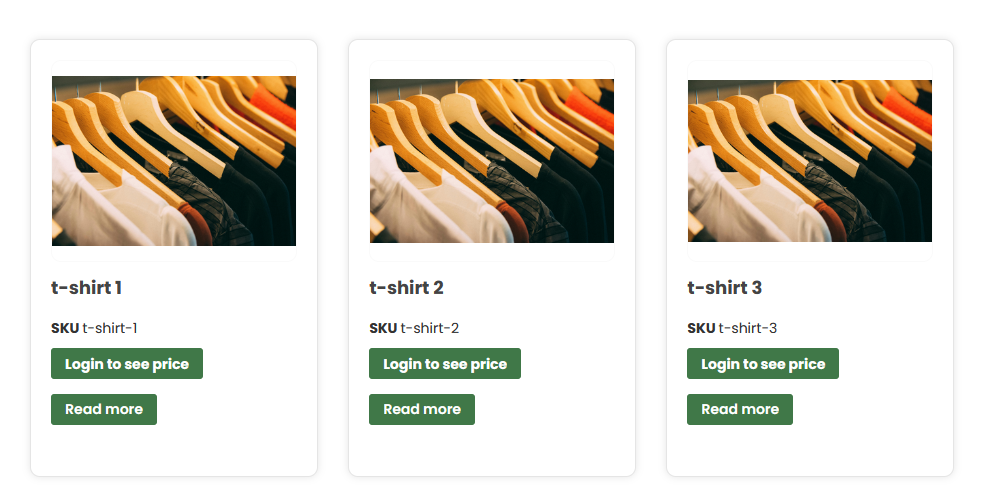
Task: Select the SKU value "t-shirt-3"
Action: 747,328
